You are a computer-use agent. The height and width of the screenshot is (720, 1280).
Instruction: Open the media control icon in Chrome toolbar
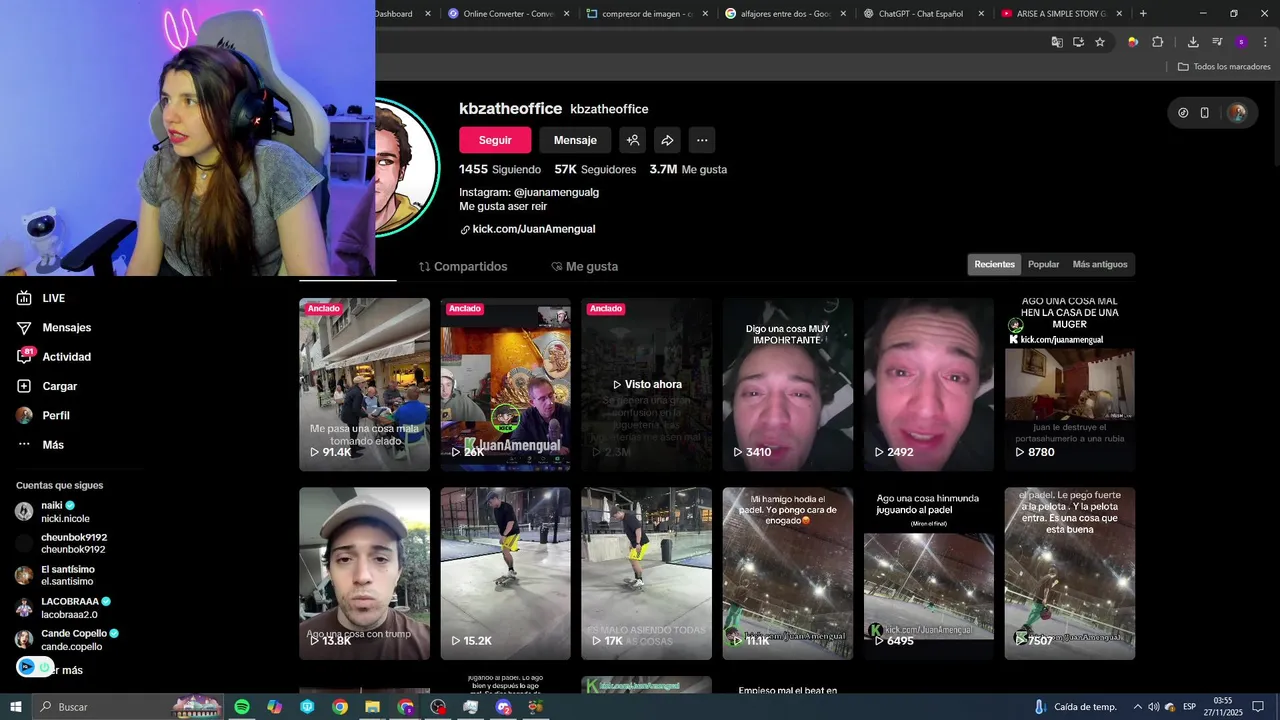coord(1217,42)
